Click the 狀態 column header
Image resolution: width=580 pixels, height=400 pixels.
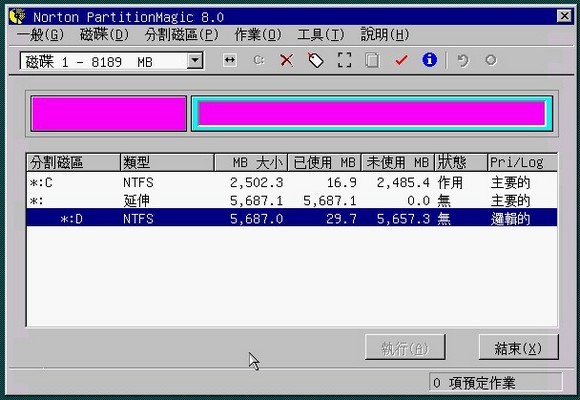click(461, 162)
